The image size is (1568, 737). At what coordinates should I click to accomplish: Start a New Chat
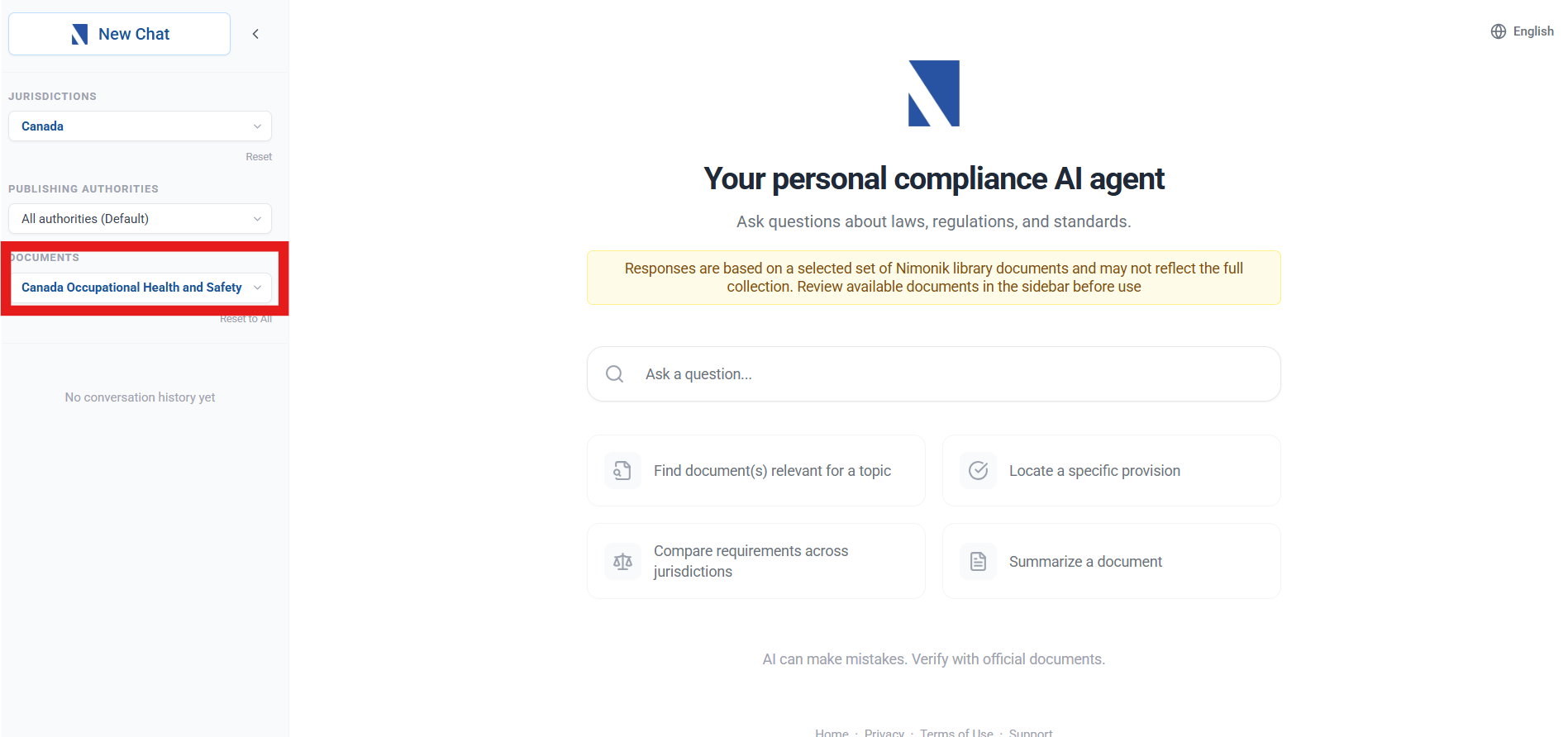click(119, 34)
